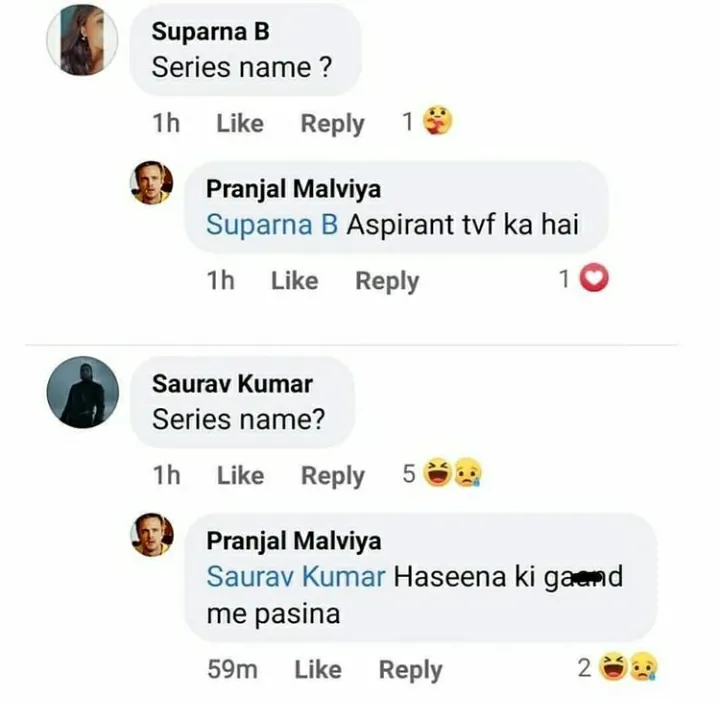720x707 pixels.
Task: Reply to Suparna B's comment
Action: (332, 124)
